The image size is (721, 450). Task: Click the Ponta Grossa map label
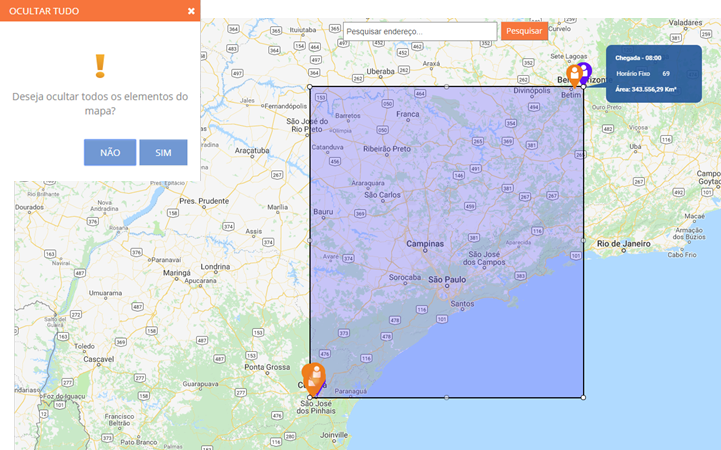[x=267, y=367]
